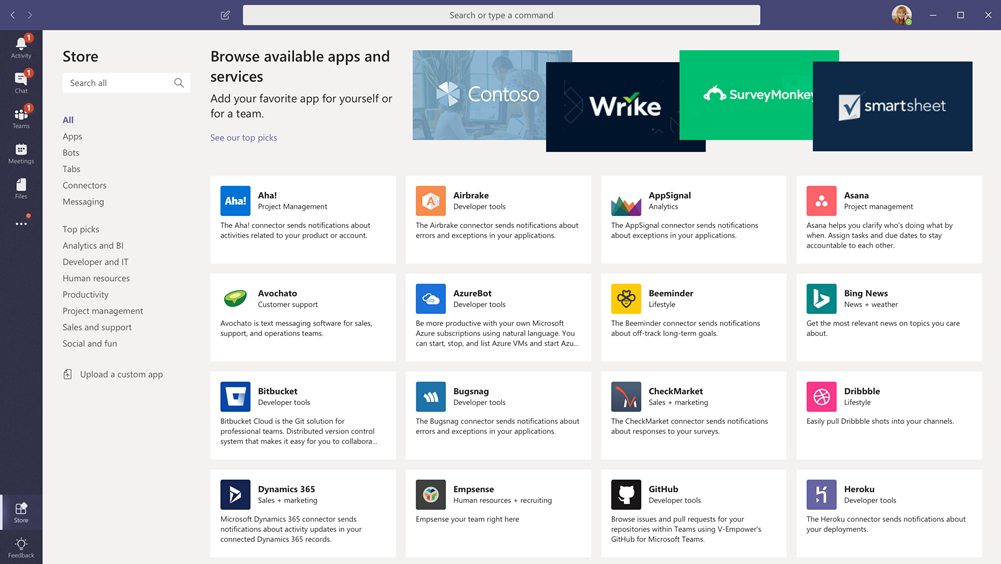Go to Teams in the left rail
The height and width of the screenshot is (564, 1001).
click(20, 116)
